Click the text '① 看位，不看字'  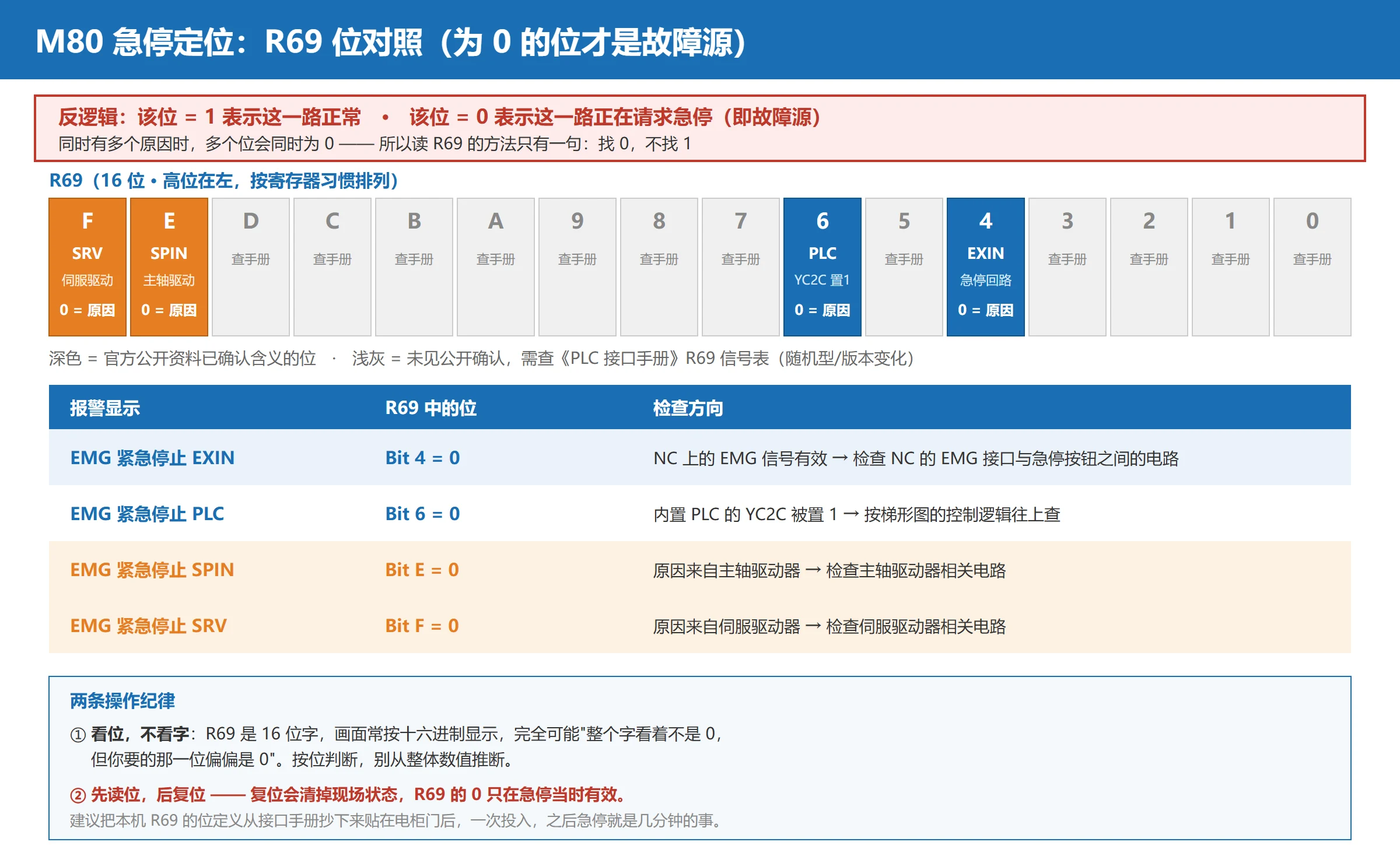coord(129,734)
